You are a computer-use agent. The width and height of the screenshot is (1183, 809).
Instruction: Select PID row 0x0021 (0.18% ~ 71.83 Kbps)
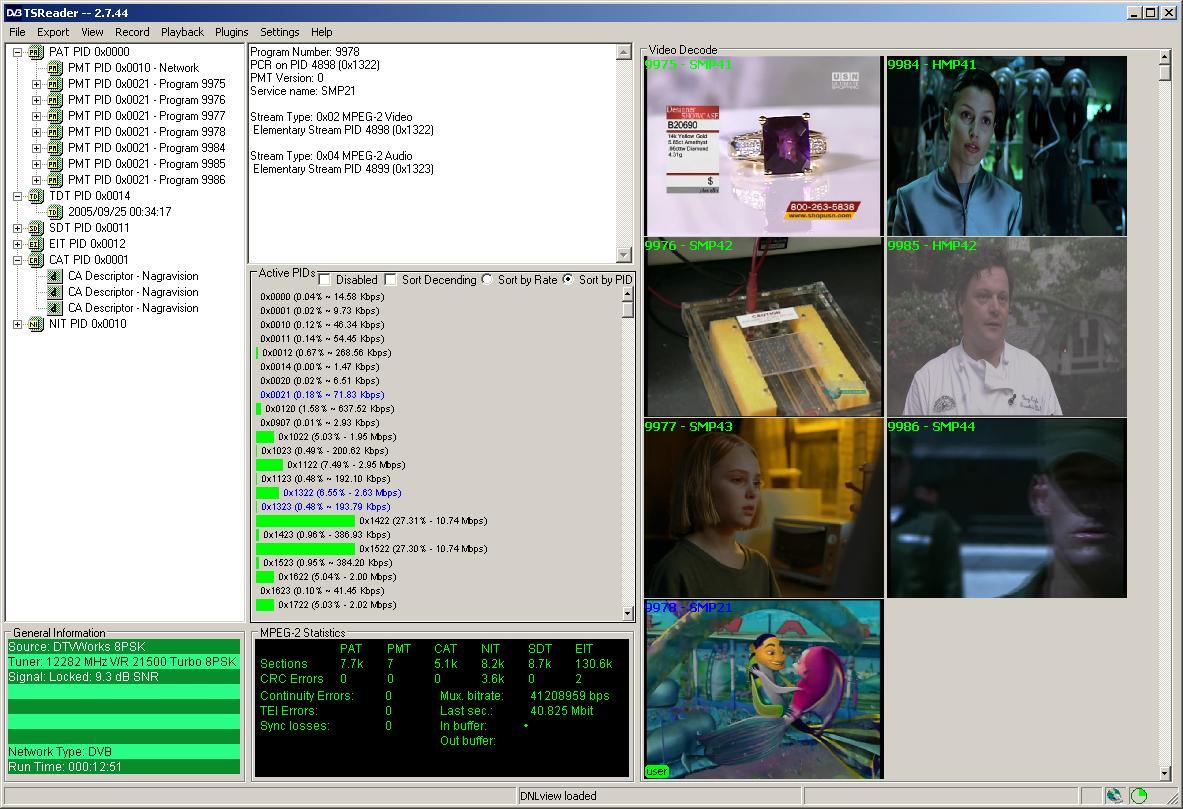coord(322,395)
